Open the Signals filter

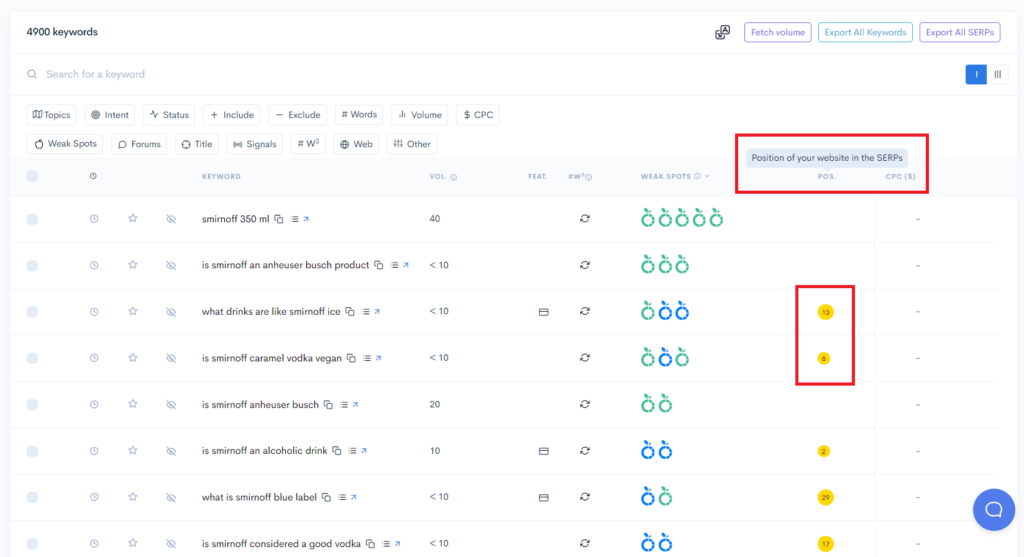pyautogui.click(x=255, y=144)
